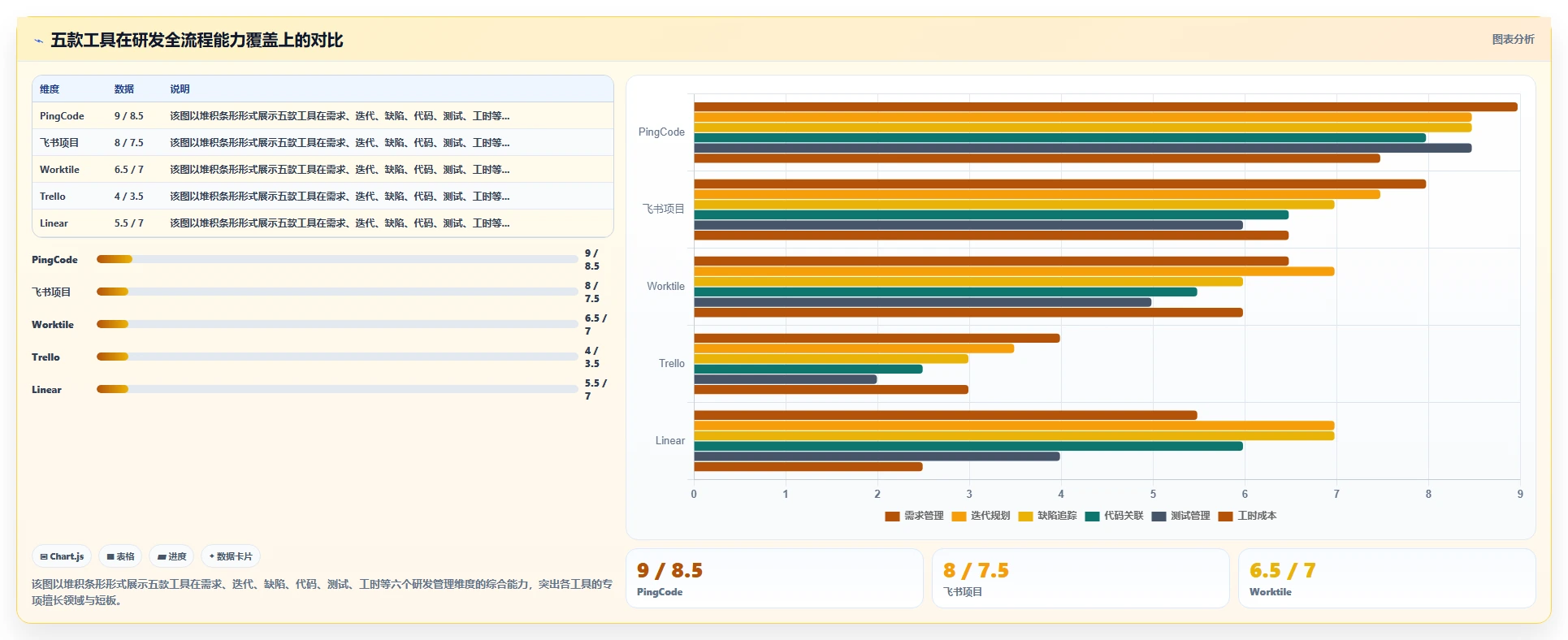Toggle the 需求管理 legend swatch
1568x640 pixels.
[892, 517]
